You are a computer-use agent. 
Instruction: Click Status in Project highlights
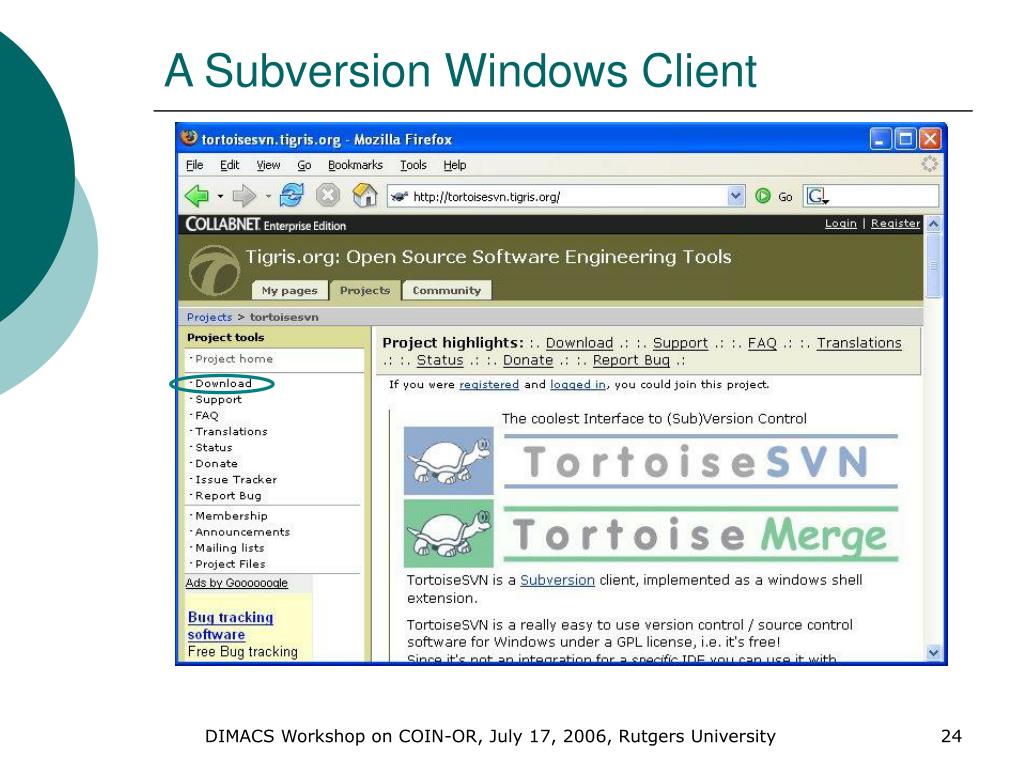pyautogui.click(x=440, y=360)
